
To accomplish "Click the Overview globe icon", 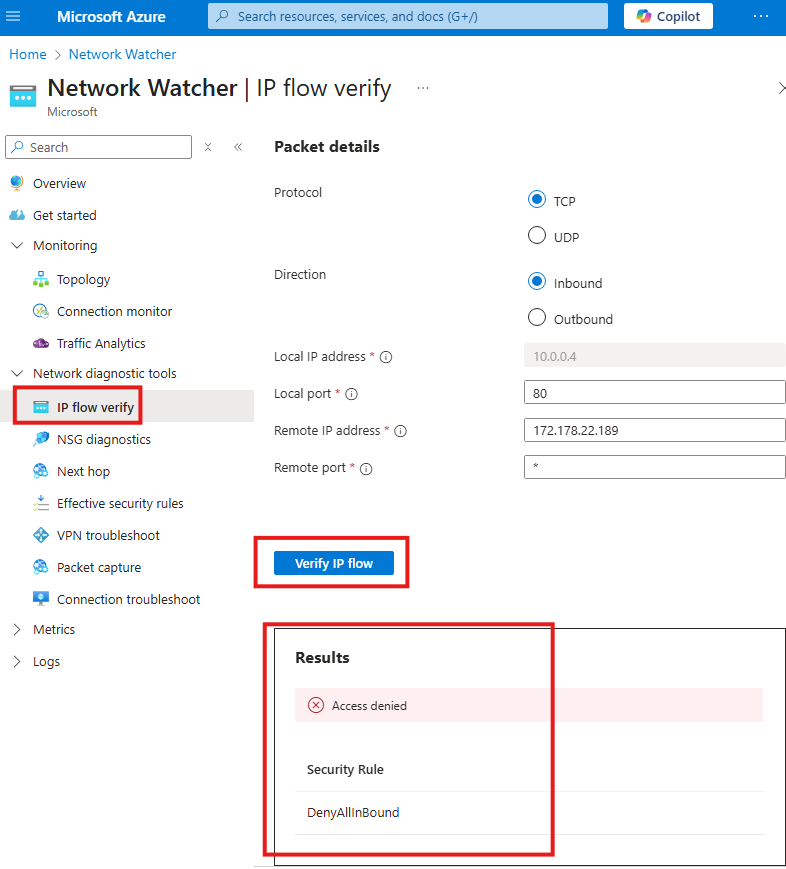I will click(17, 183).
